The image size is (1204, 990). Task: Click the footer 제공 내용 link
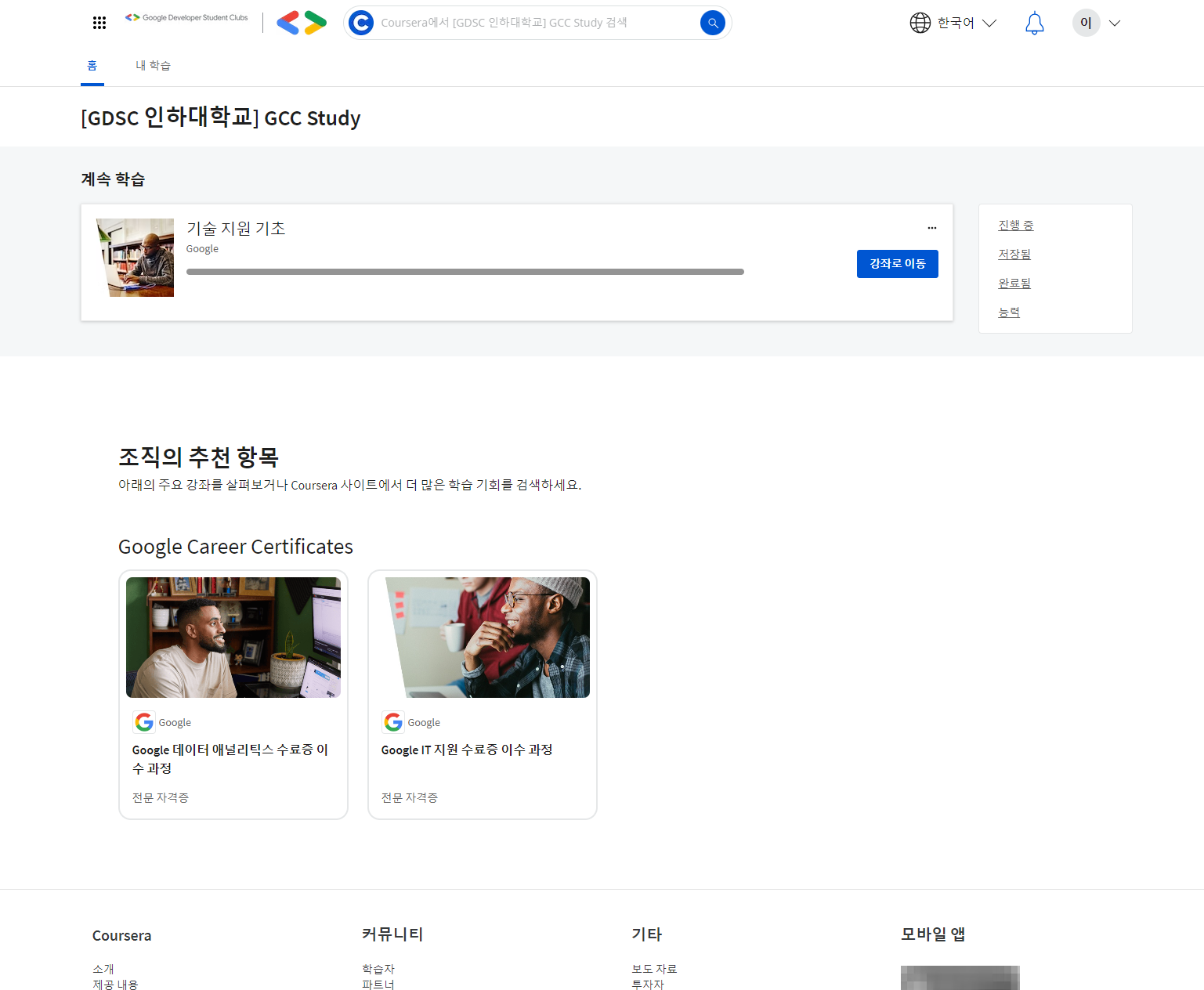(115, 985)
